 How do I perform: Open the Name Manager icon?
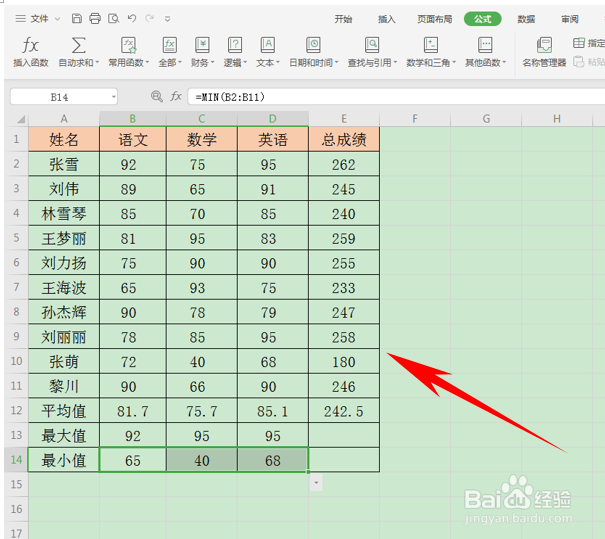pyautogui.click(x=544, y=46)
